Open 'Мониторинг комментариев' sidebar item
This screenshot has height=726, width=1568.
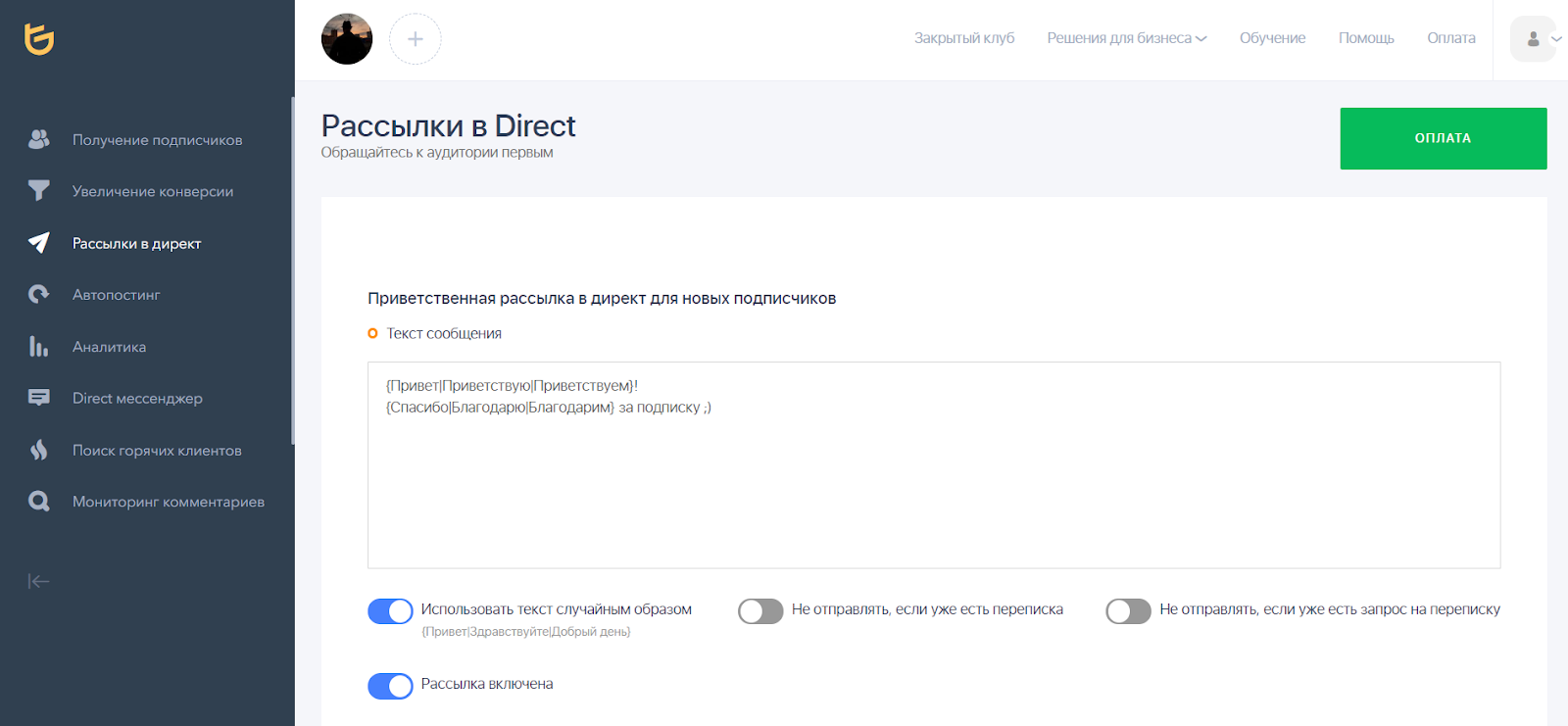tap(169, 502)
